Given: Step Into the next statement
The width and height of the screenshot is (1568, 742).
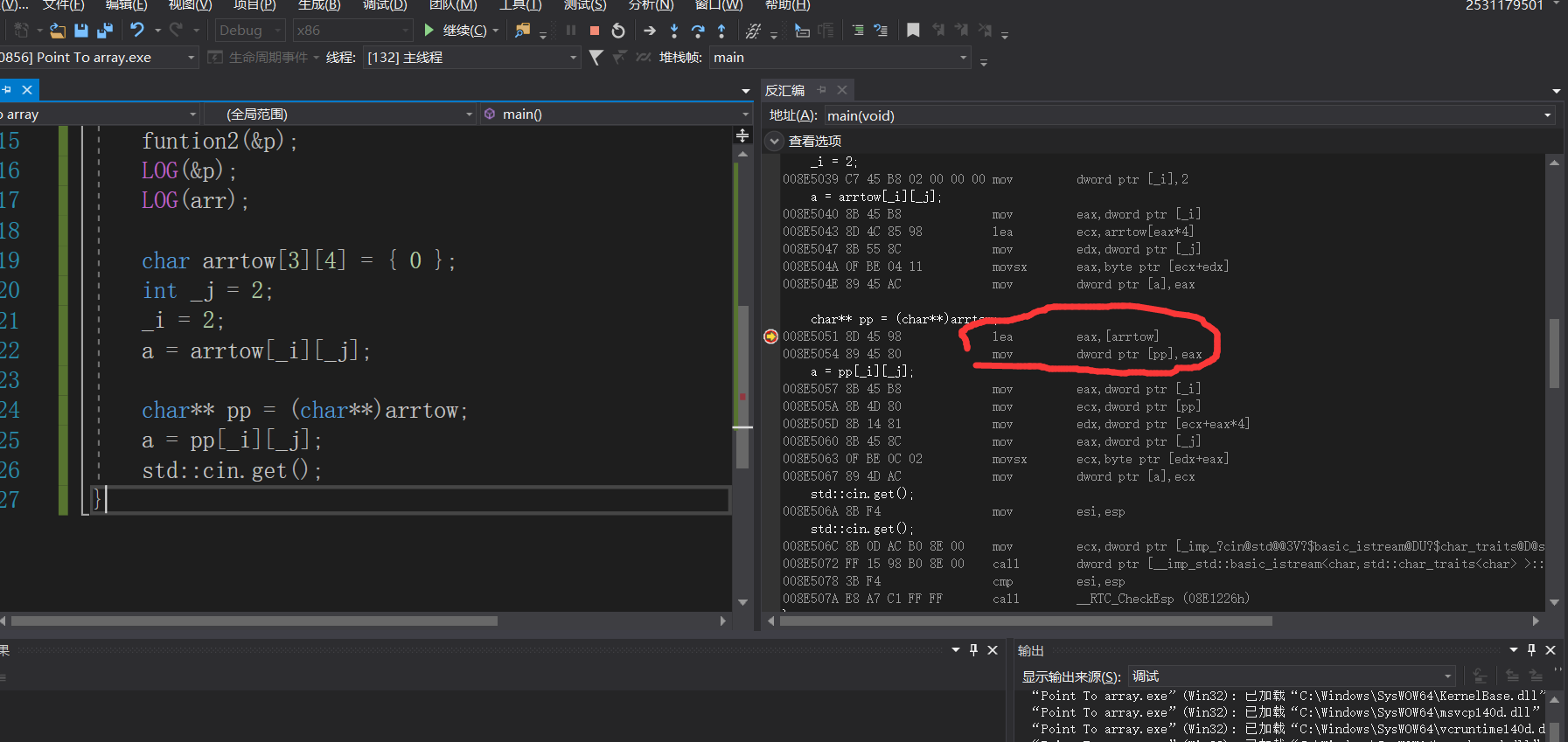Looking at the screenshot, I should pyautogui.click(x=674, y=31).
